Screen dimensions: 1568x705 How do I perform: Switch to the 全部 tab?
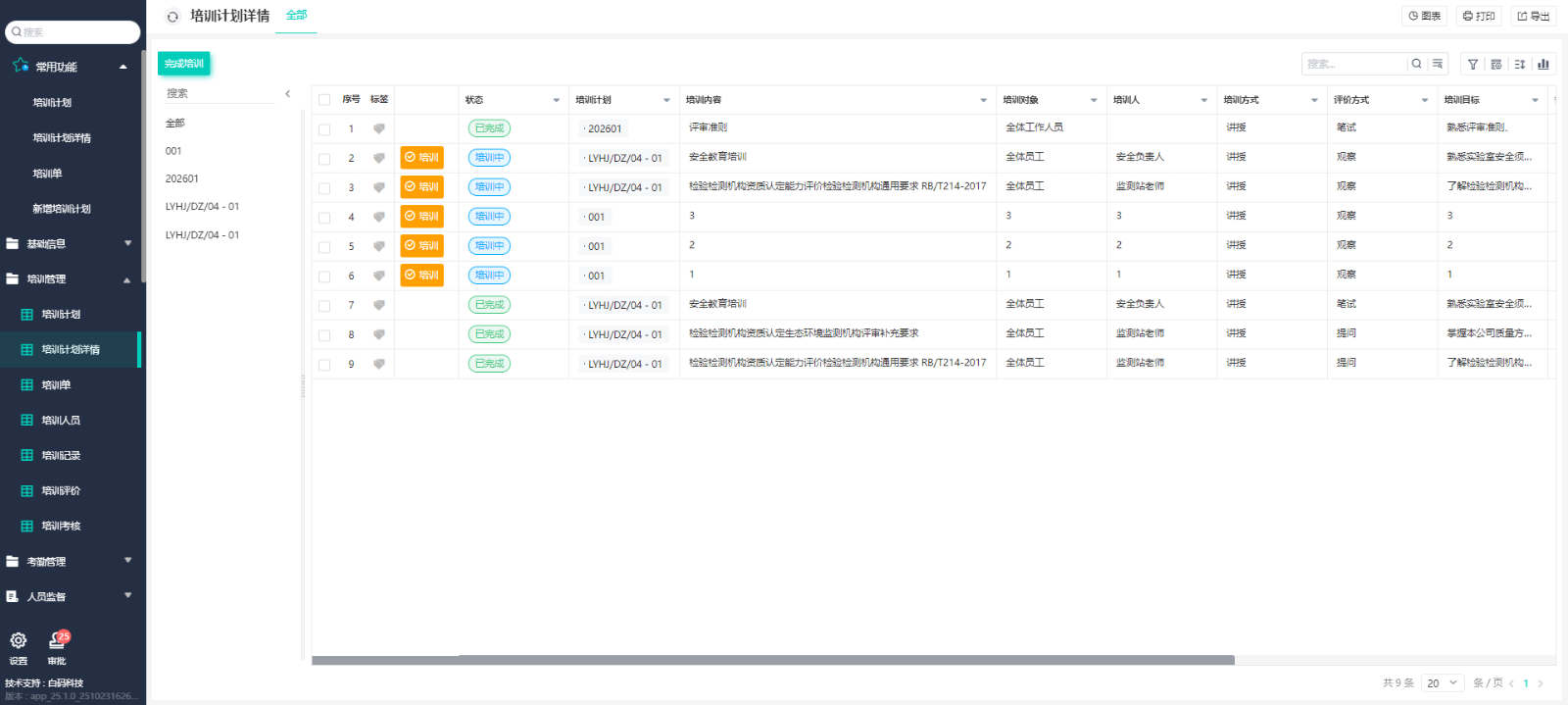click(296, 16)
